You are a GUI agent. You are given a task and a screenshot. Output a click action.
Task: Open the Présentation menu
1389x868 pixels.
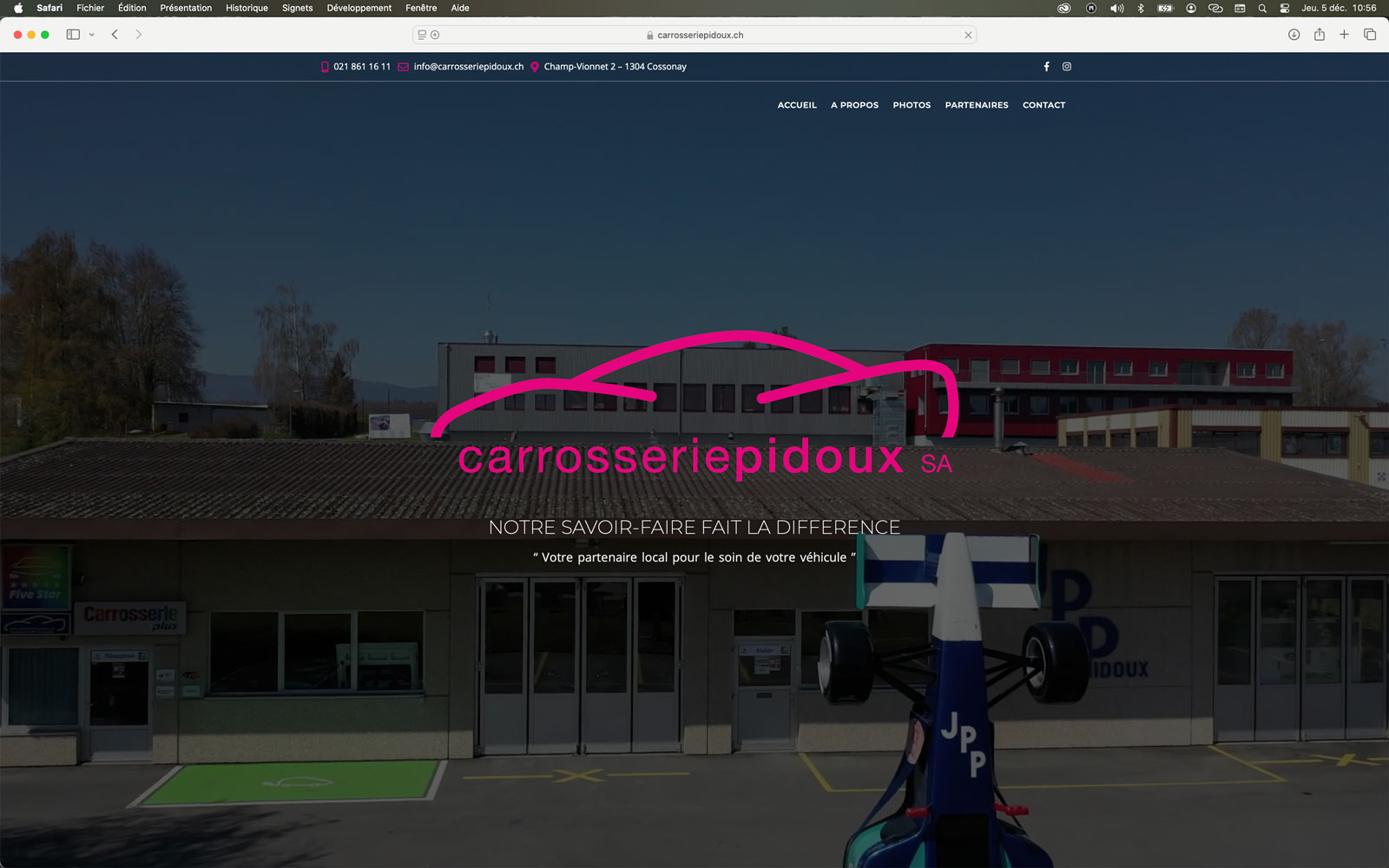pos(186,8)
